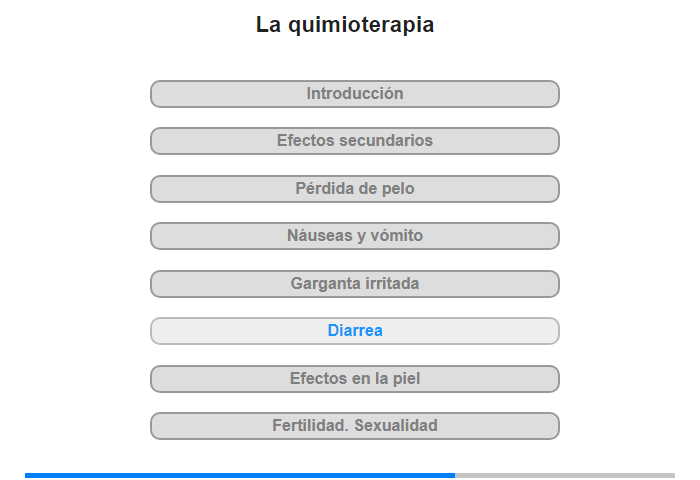View the side effects chapter
This screenshot has height=480, width=700.
point(354,141)
